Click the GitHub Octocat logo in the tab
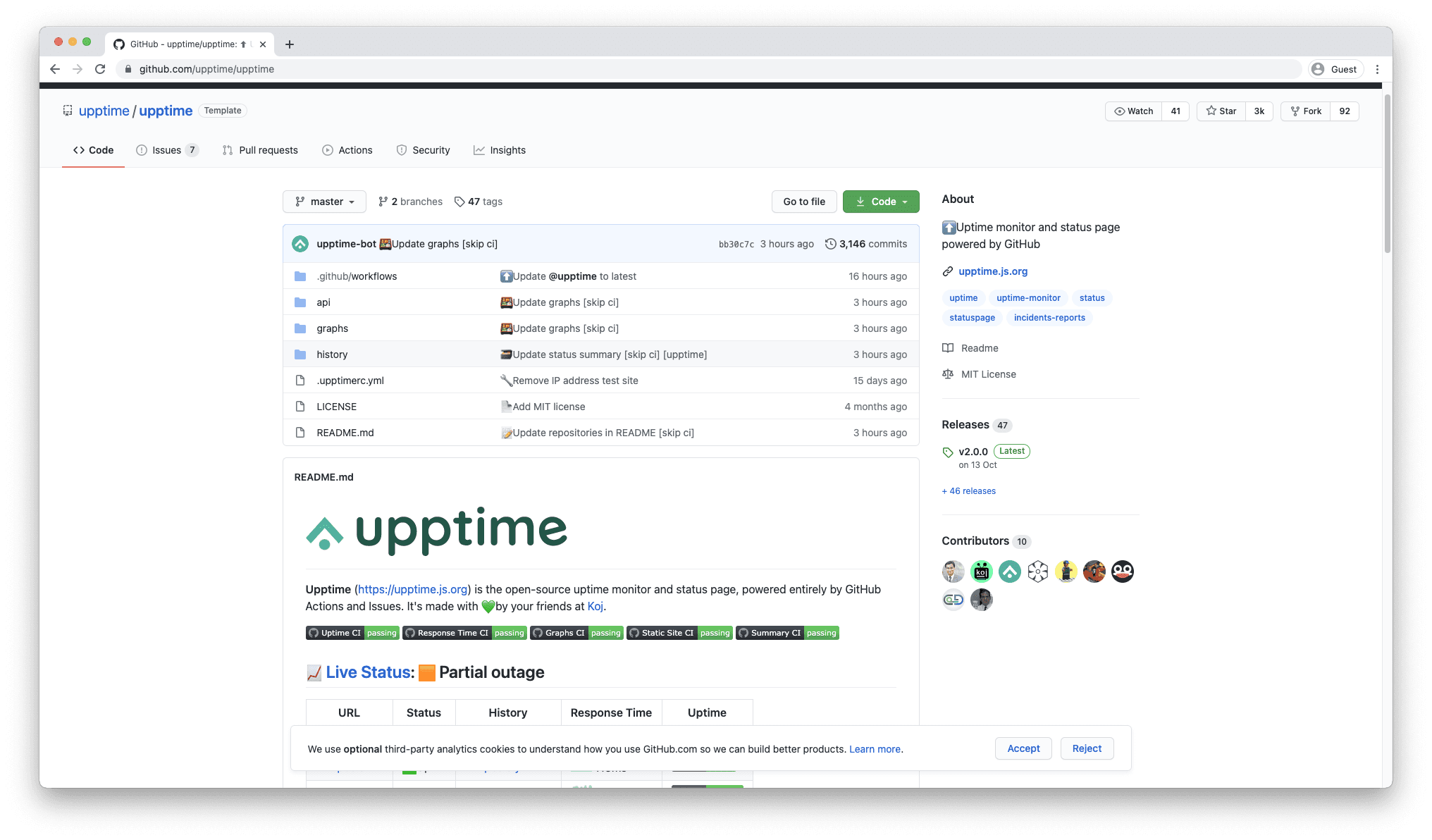This screenshot has height=840, width=1432. coord(118,44)
